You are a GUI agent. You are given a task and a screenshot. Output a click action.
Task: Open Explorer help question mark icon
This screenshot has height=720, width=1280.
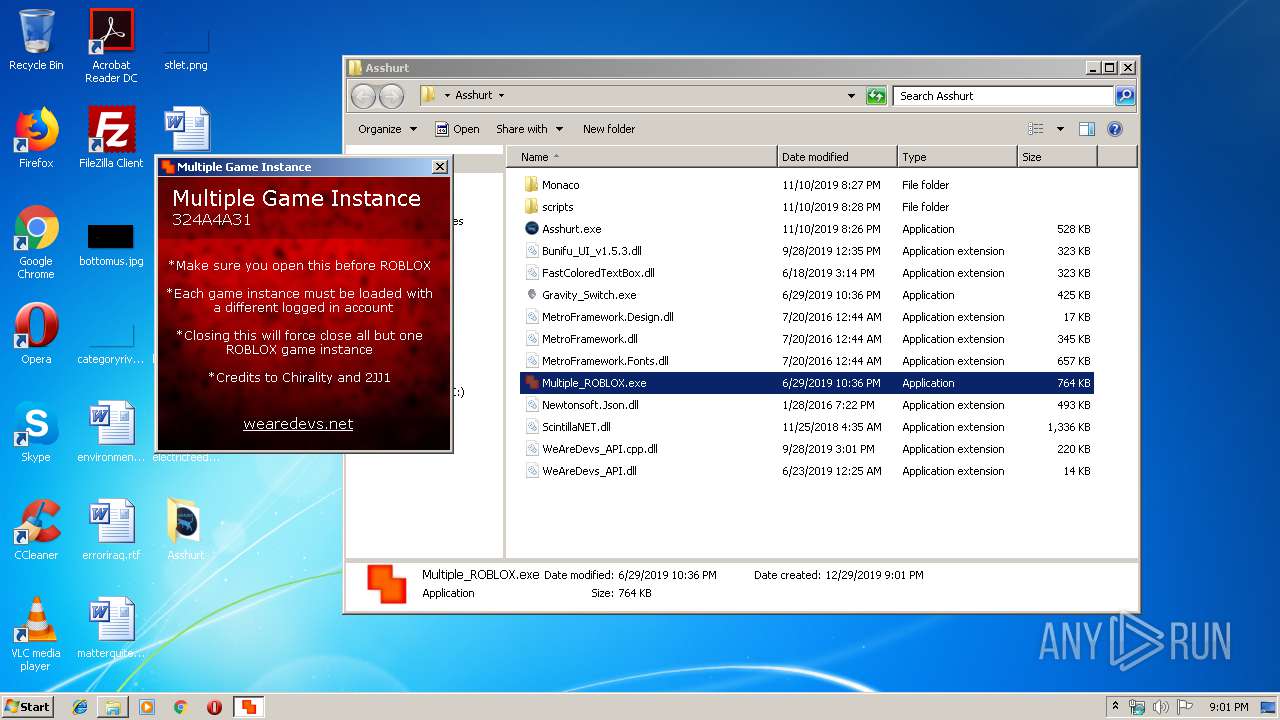click(x=1115, y=129)
